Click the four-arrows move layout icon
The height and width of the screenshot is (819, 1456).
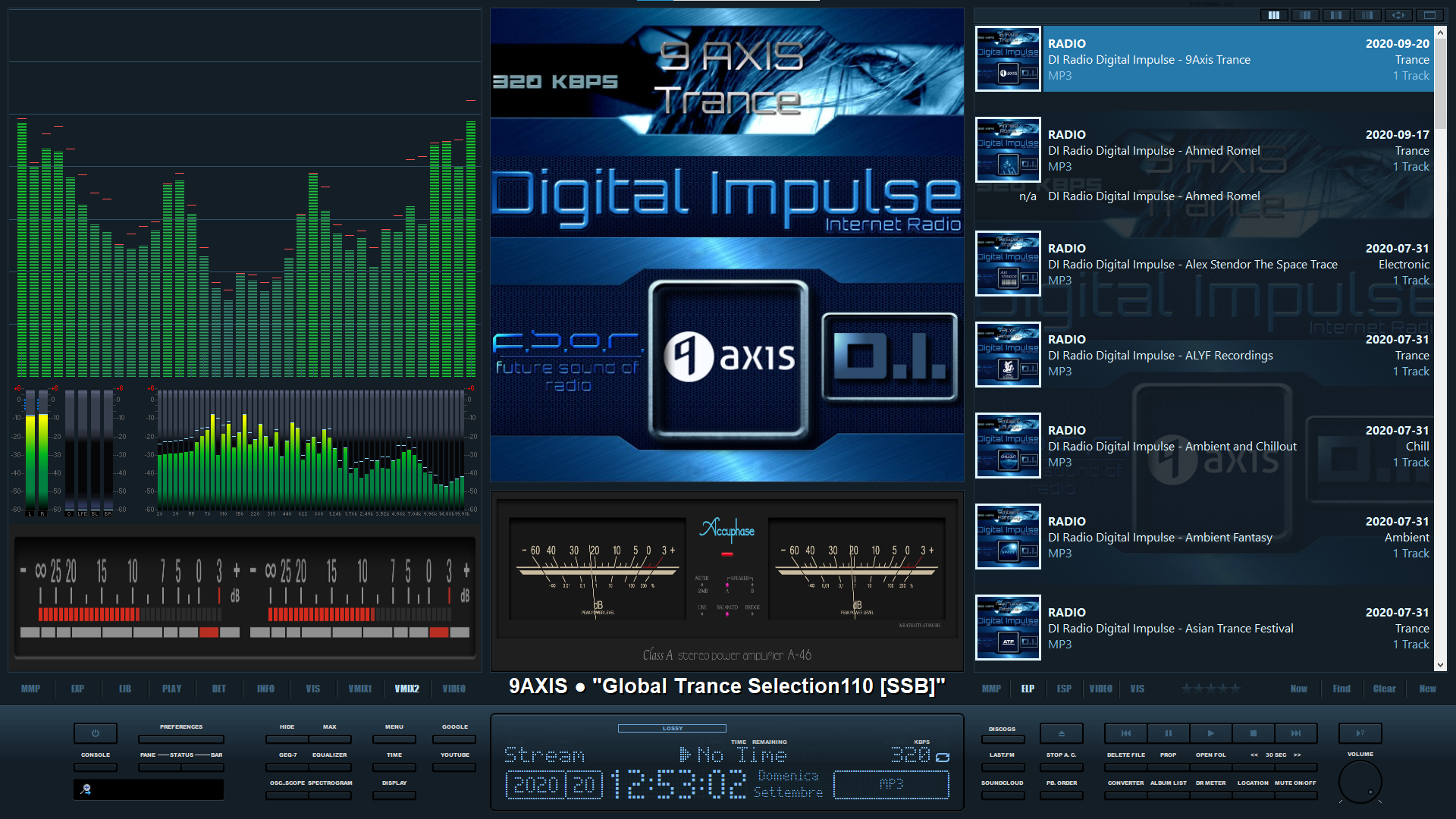click(1398, 14)
